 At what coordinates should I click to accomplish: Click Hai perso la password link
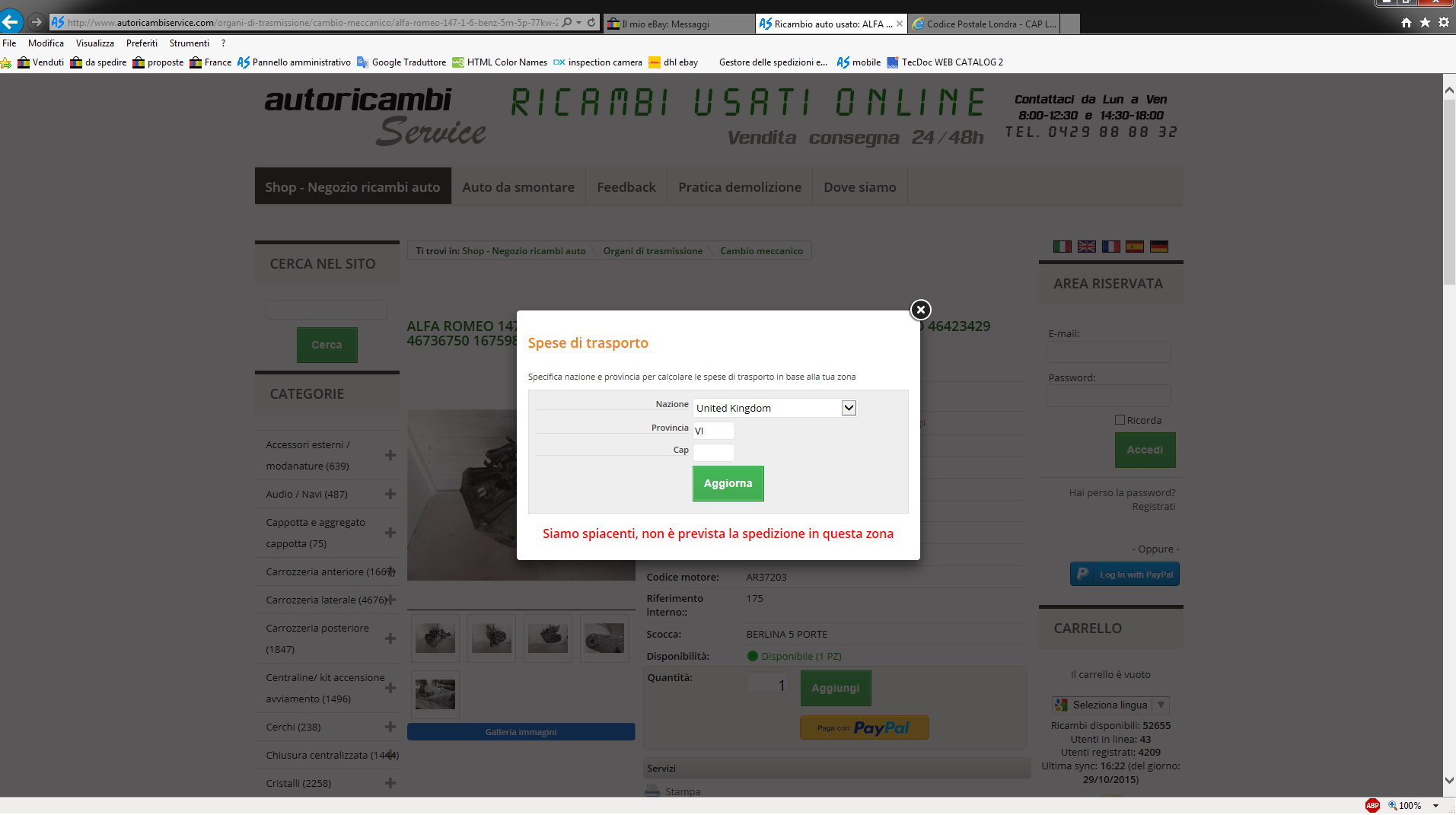1123,493
